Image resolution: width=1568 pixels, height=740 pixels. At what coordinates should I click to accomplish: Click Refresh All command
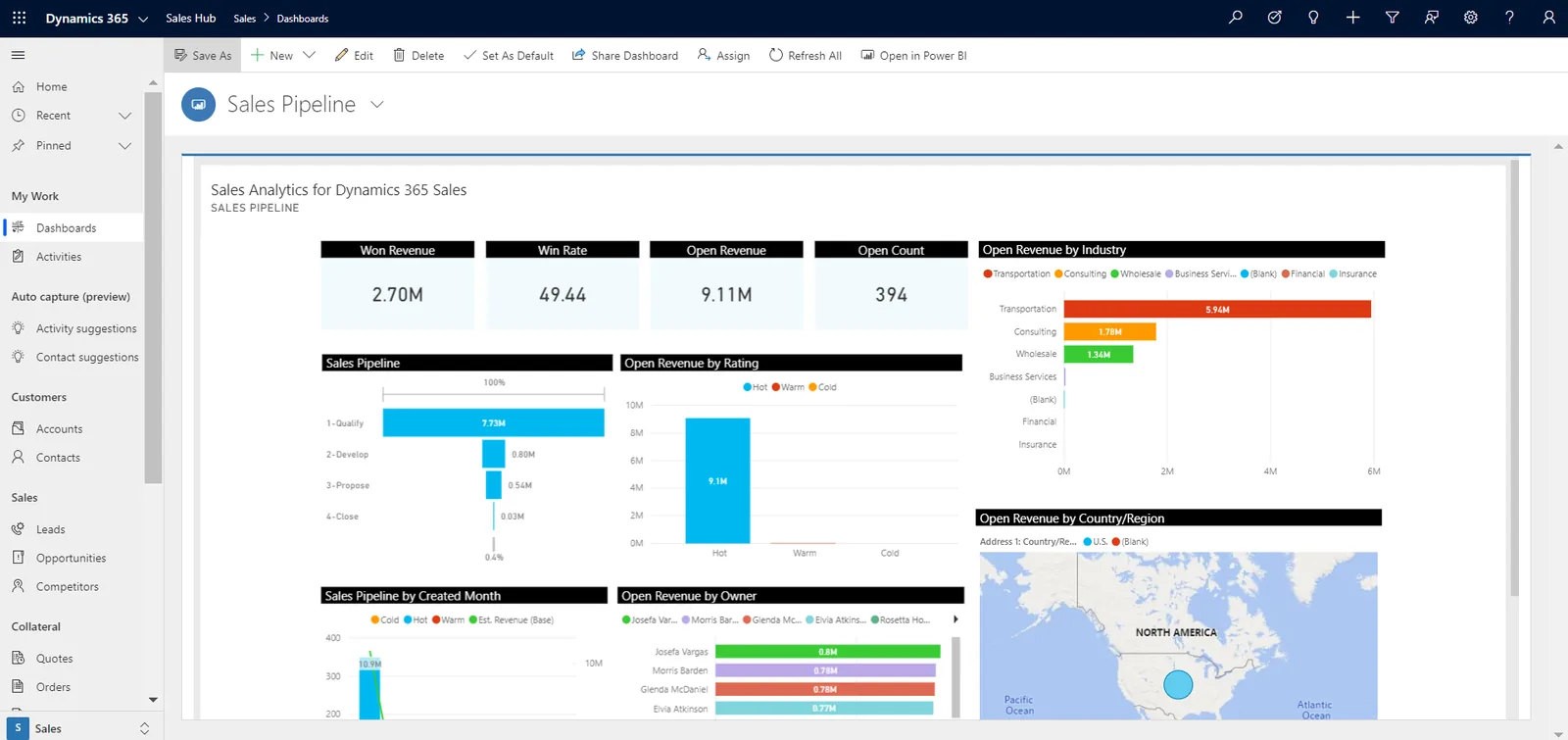[x=806, y=56]
